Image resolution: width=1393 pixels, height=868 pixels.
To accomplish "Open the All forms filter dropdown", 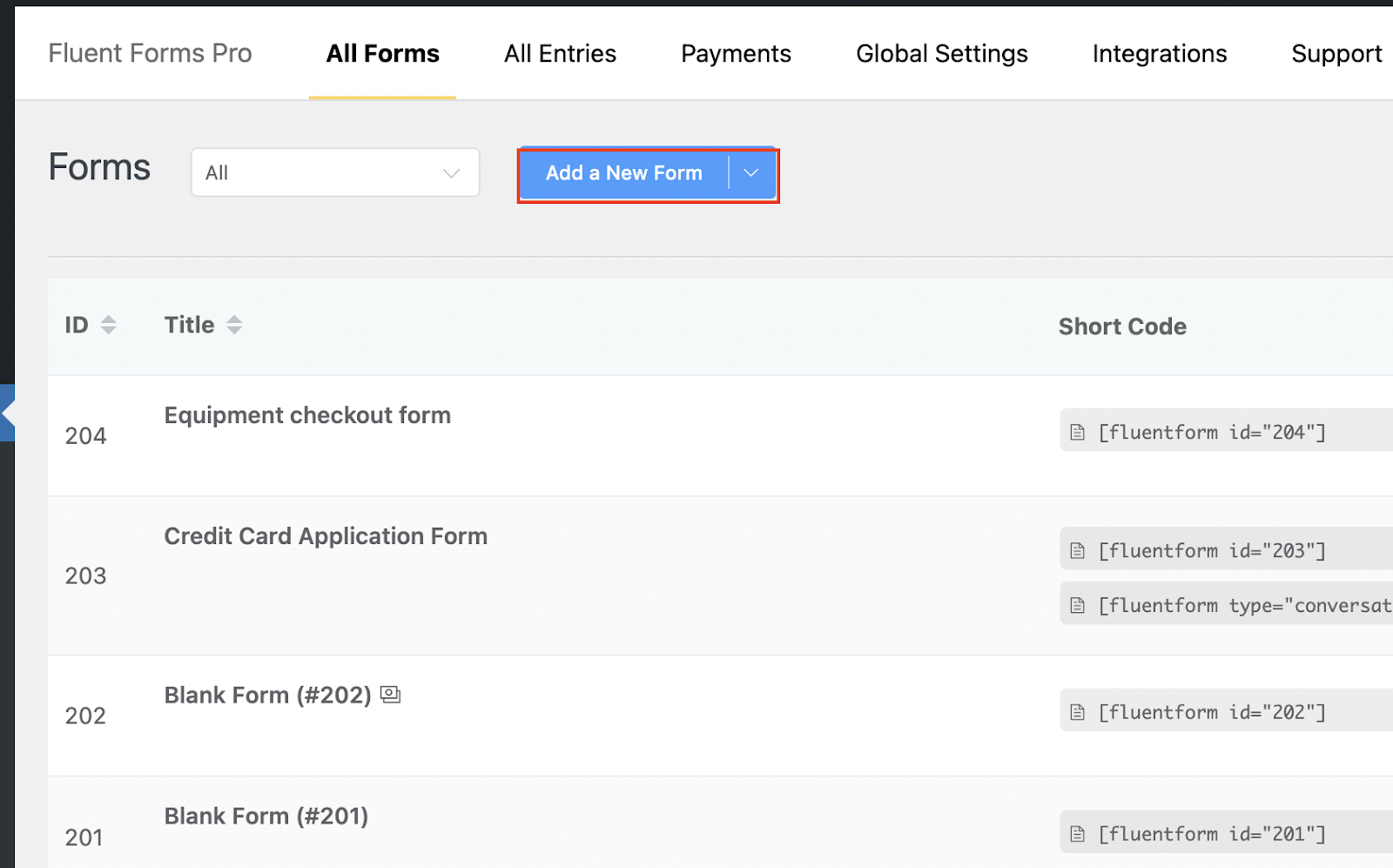I will pyautogui.click(x=335, y=172).
